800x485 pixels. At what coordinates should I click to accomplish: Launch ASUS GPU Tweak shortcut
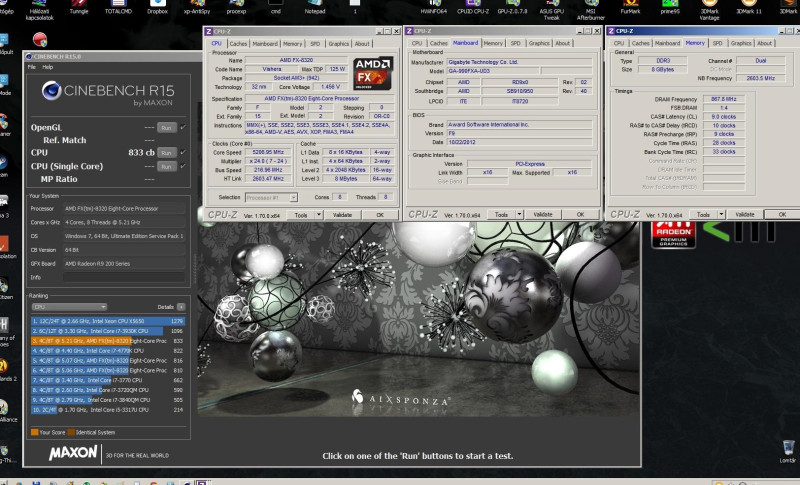pos(552,10)
